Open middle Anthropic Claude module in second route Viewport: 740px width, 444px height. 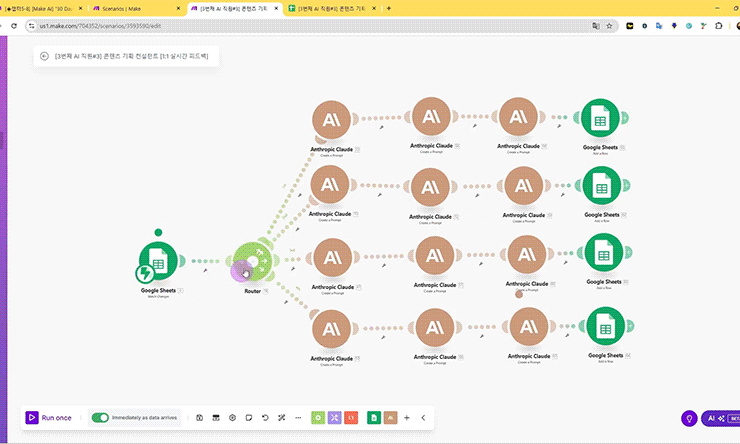[430, 187]
